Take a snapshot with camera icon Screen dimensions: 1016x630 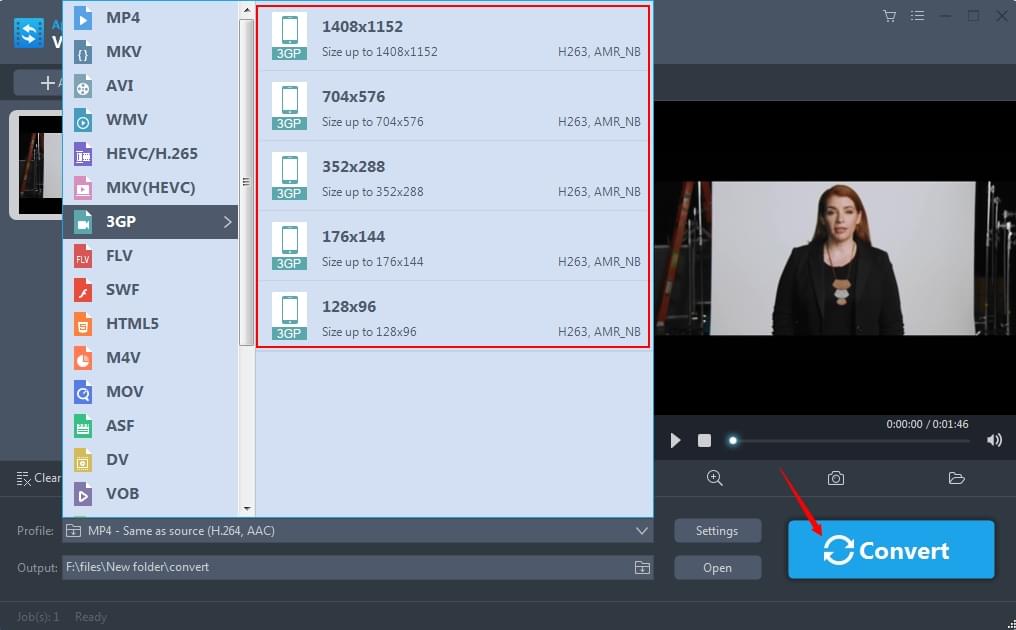835,478
